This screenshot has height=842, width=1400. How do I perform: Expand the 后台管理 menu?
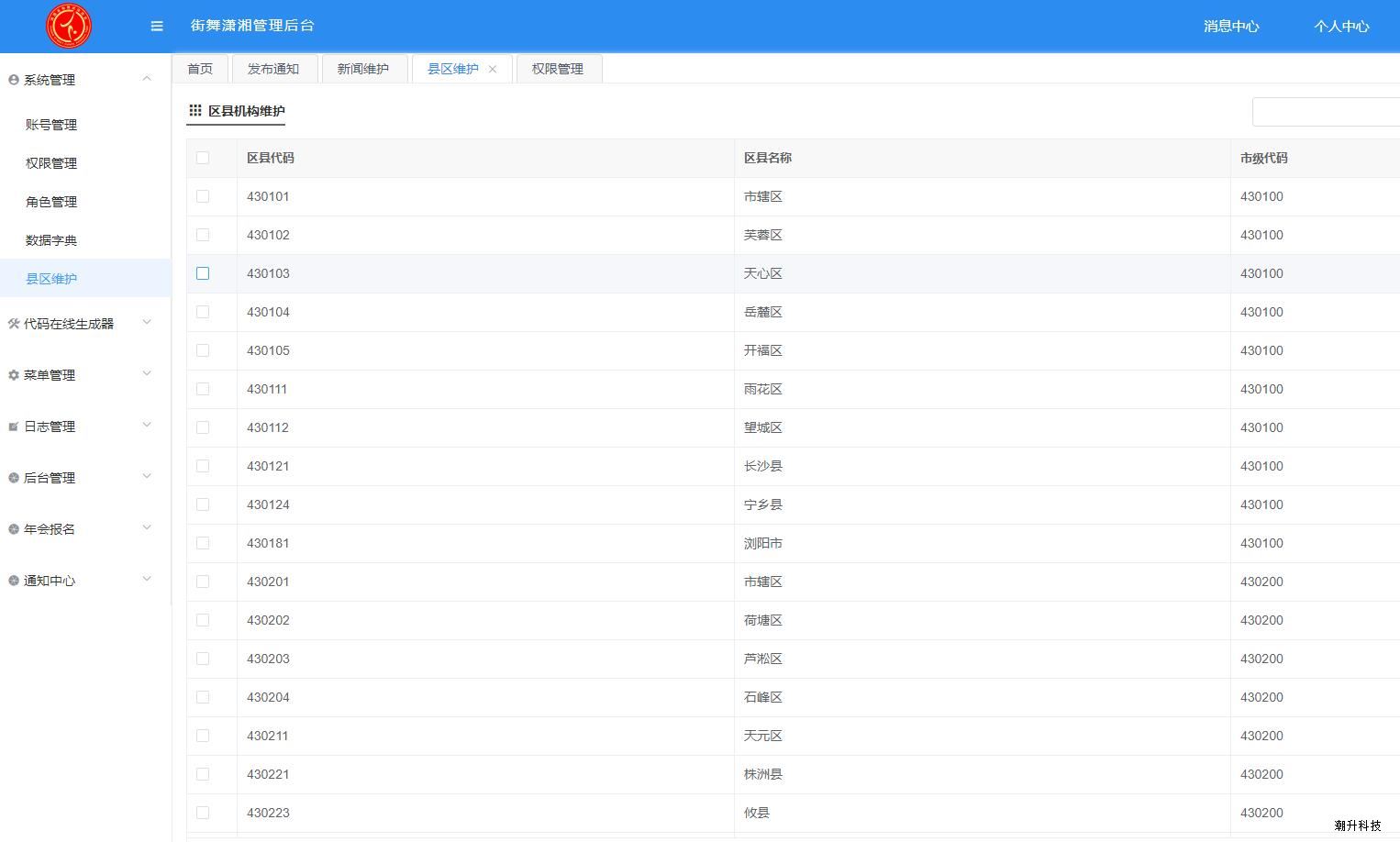point(147,477)
